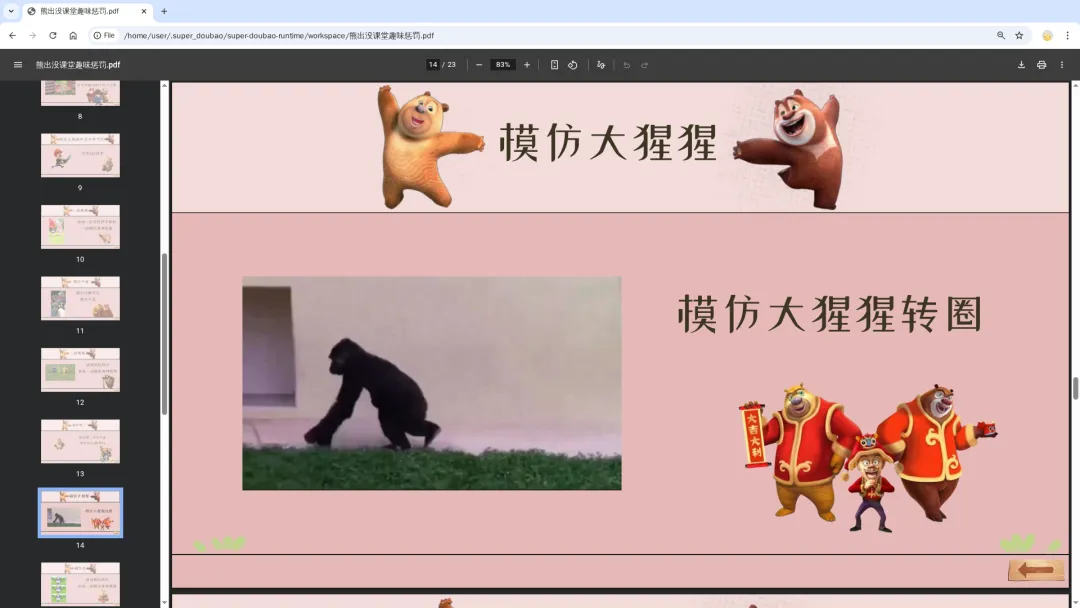Click the 模仿大猩猩转圈 text
This screenshot has width=1080, height=608.
[x=830, y=314]
